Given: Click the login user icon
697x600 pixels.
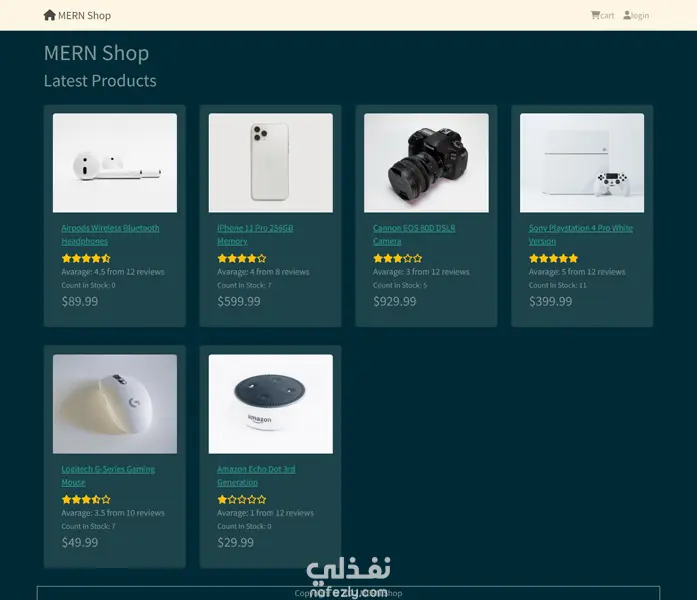Looking at the screenshot, I should click(x=627, y=15).
